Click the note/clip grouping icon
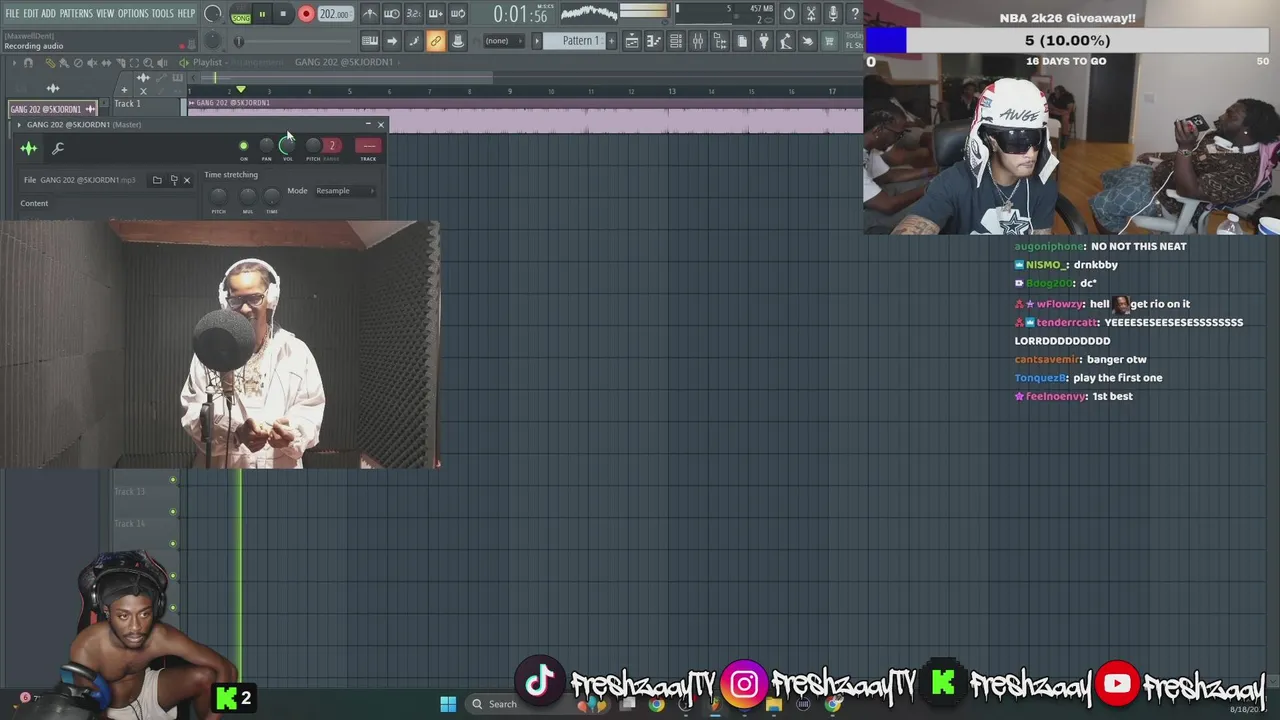The height and width of the screenshot is (720, 1280). (414, 41)
